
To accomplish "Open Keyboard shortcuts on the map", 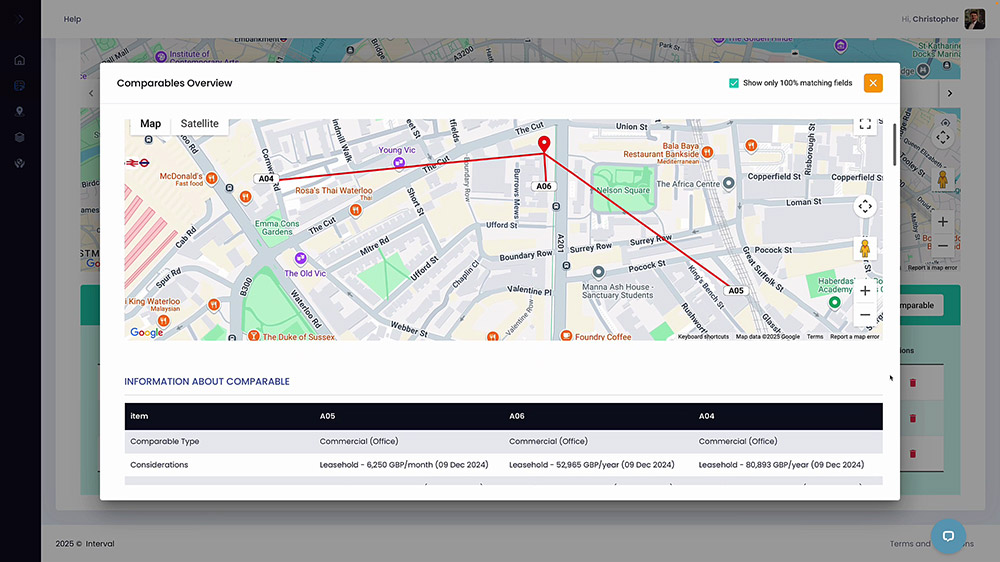I will coord(703,337).
